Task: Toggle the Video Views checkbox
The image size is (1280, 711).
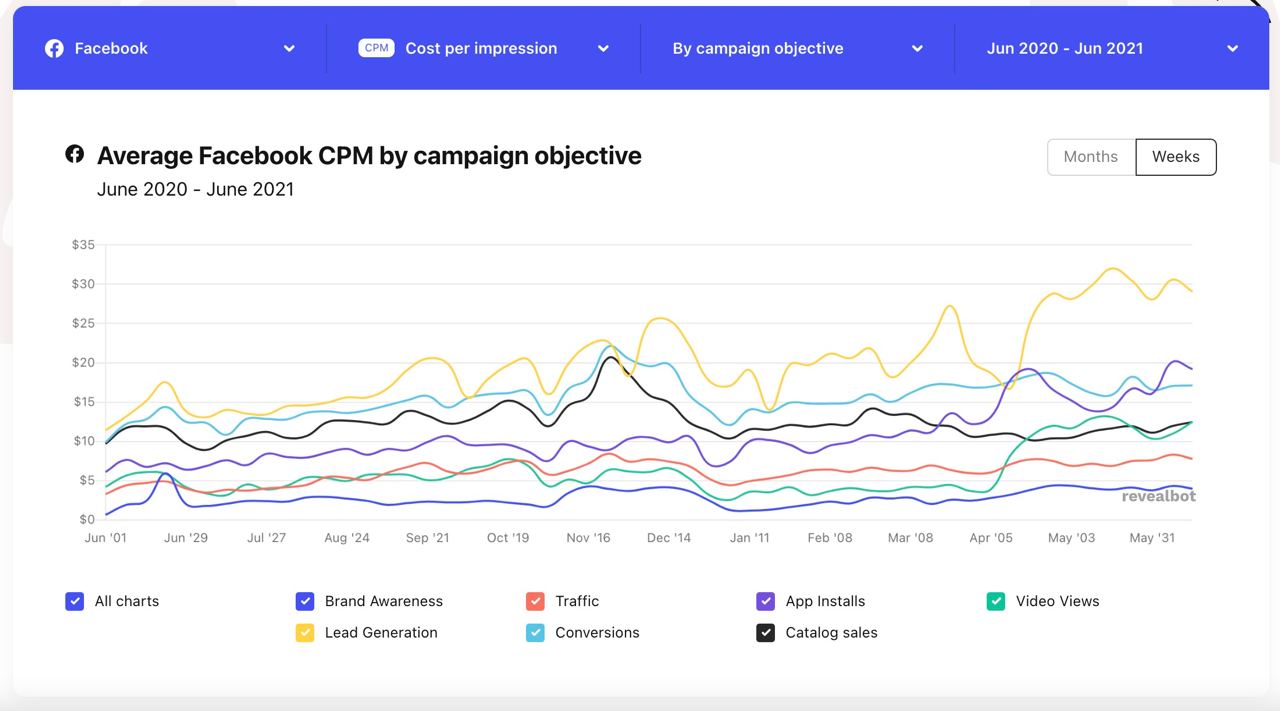Action: (x=996, y=601)
